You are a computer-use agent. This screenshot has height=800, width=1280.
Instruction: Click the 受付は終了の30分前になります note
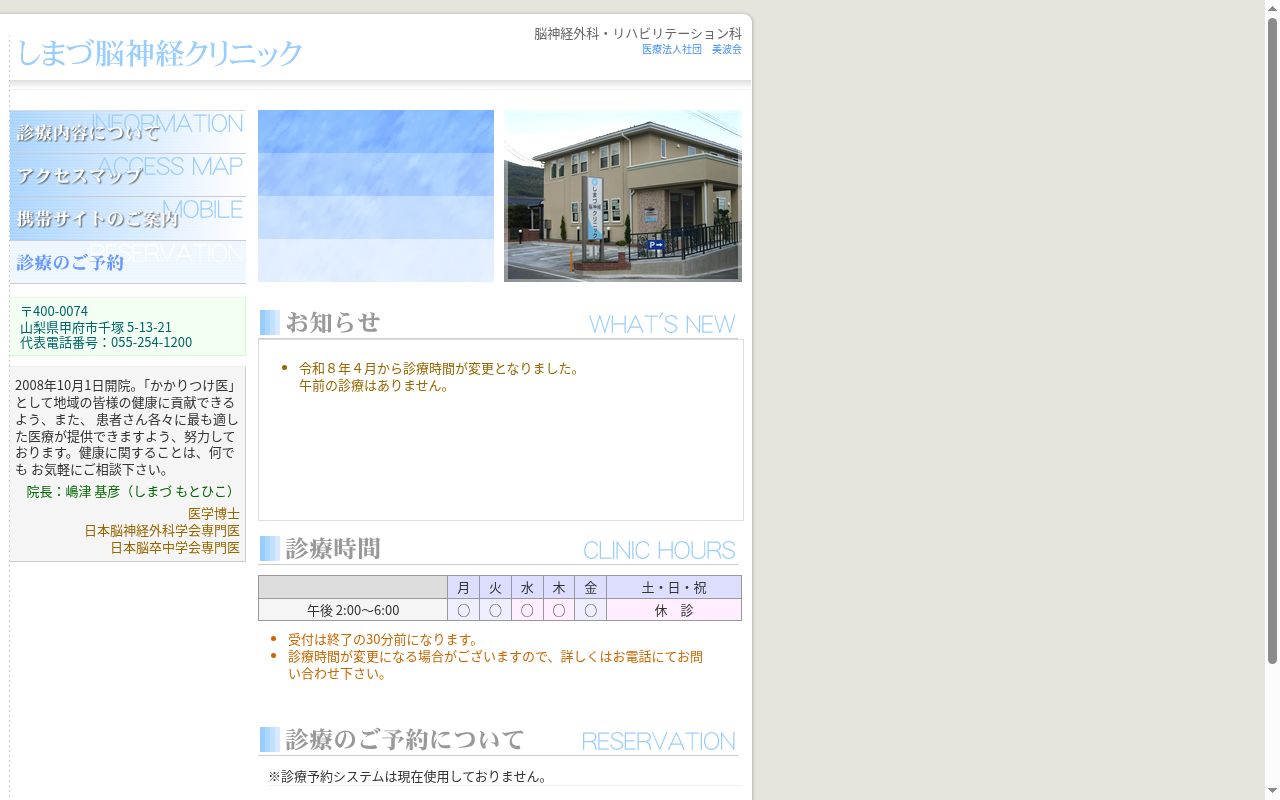383,639
